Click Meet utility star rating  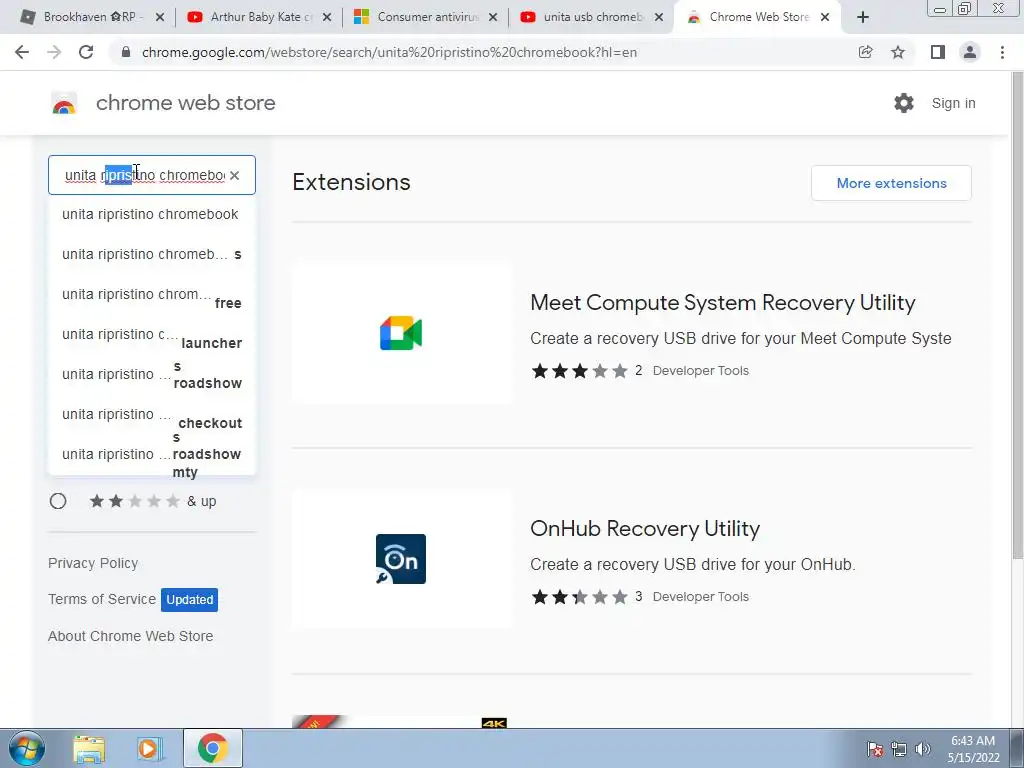[x=580, y=371]
